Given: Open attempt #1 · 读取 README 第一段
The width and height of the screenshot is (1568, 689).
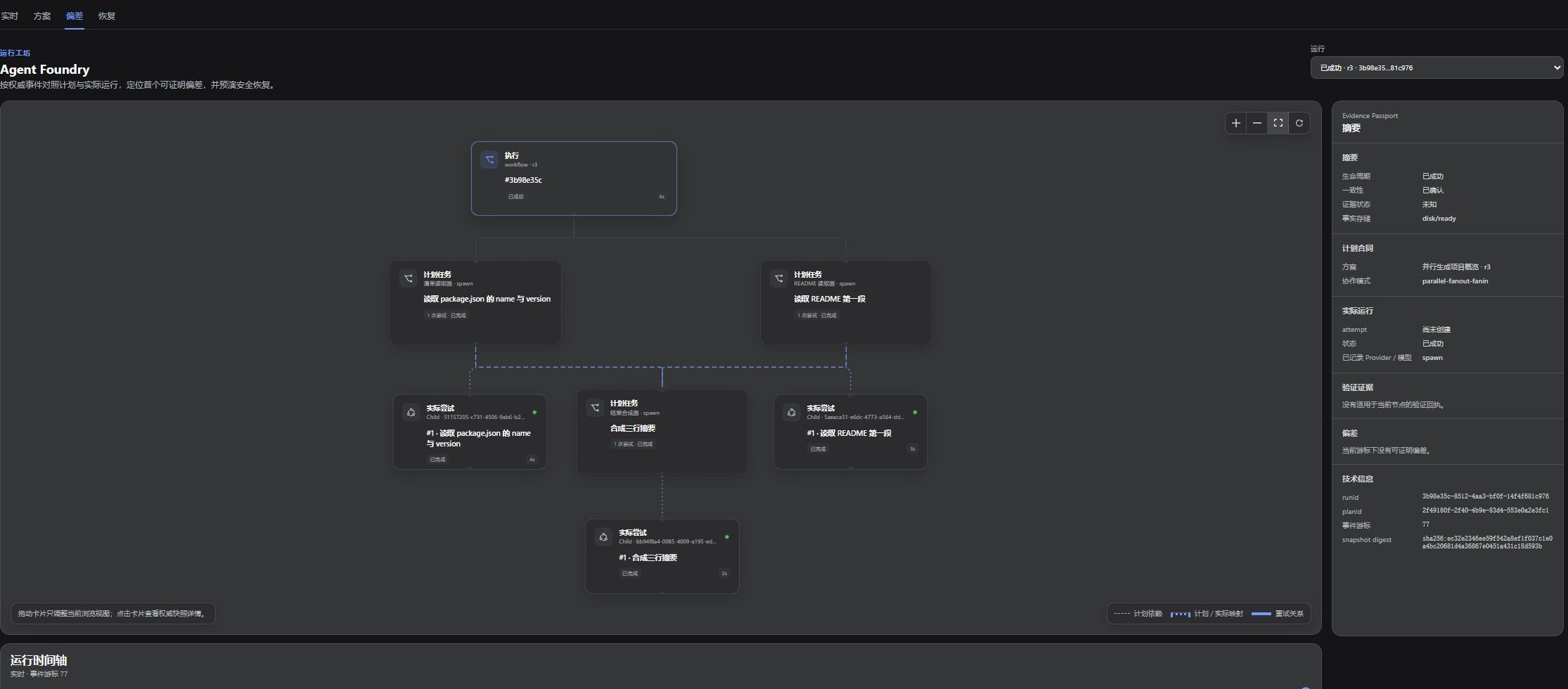Looking at the screenshot, I should [850, 432].
